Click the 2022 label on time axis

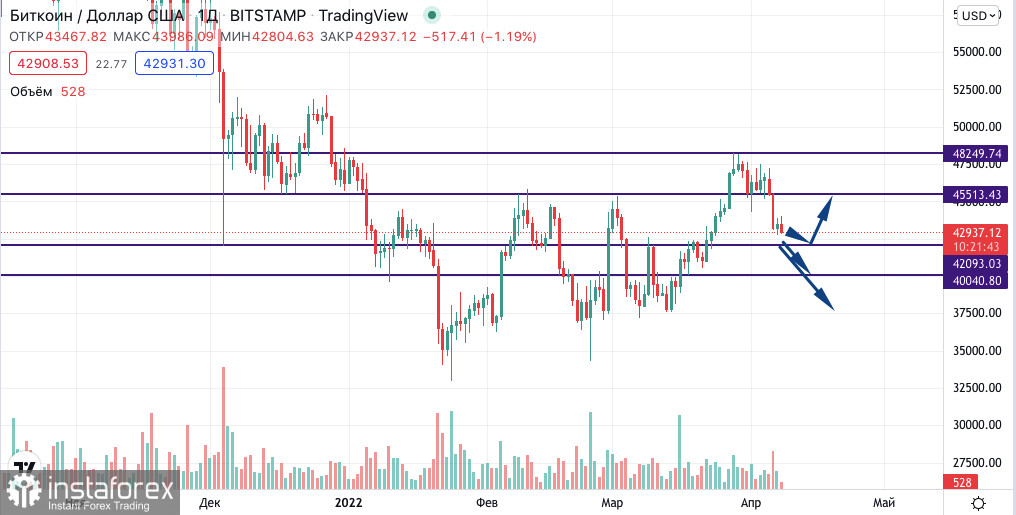point(349,502)
